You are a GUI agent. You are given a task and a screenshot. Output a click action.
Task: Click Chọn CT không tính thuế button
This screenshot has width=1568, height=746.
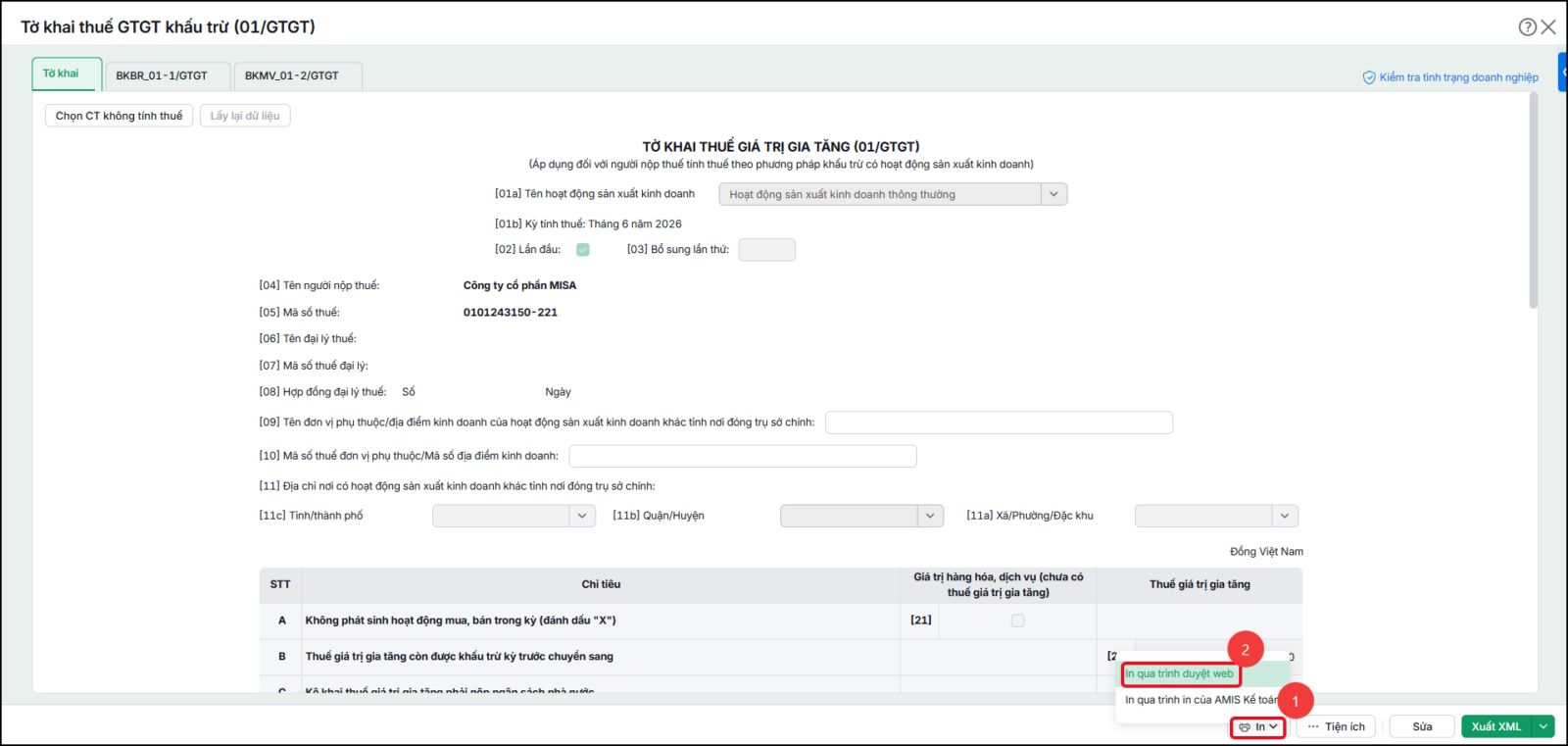[119, 116]
